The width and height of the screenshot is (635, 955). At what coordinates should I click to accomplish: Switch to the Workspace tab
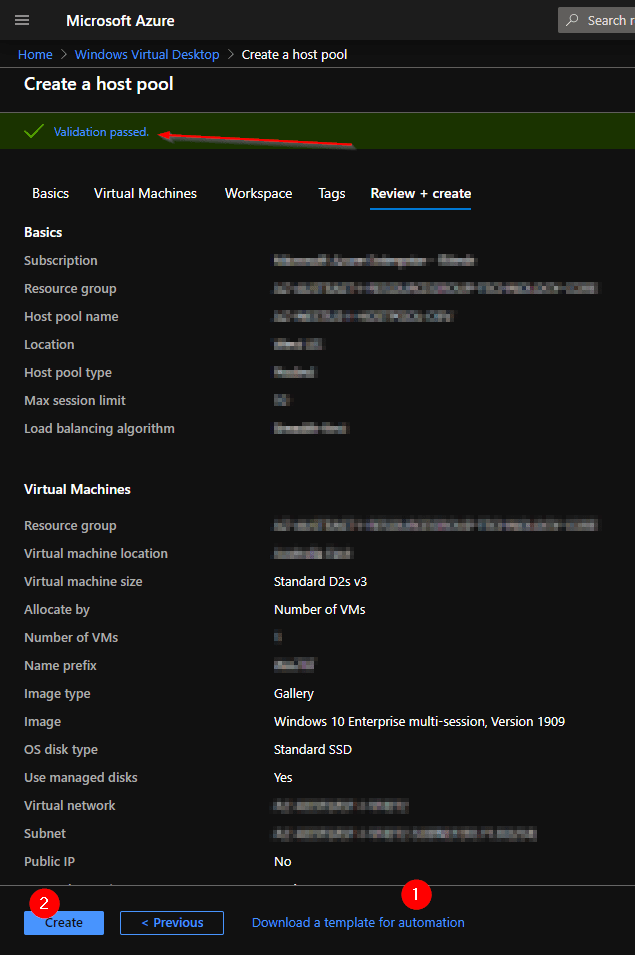[x=258, y=193]
